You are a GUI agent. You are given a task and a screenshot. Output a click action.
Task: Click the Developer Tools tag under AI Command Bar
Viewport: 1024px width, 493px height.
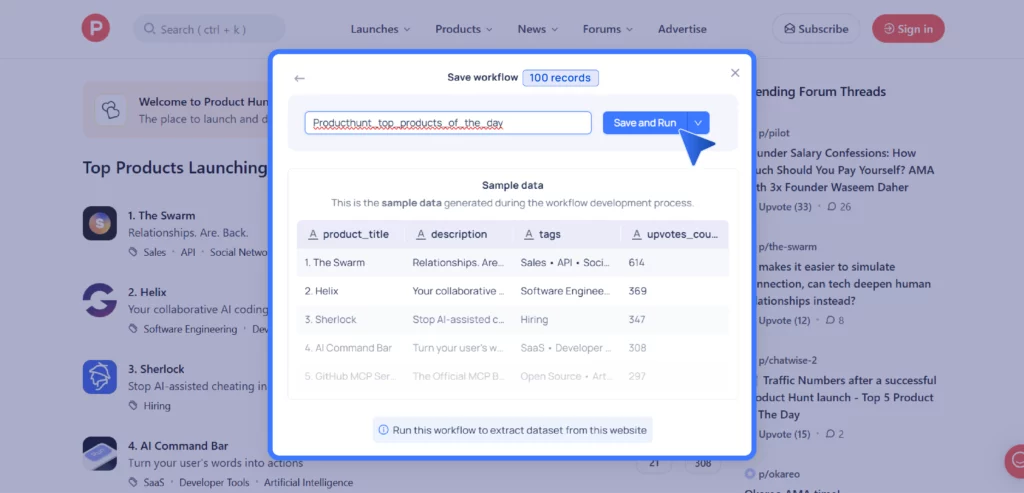[214, 483]
